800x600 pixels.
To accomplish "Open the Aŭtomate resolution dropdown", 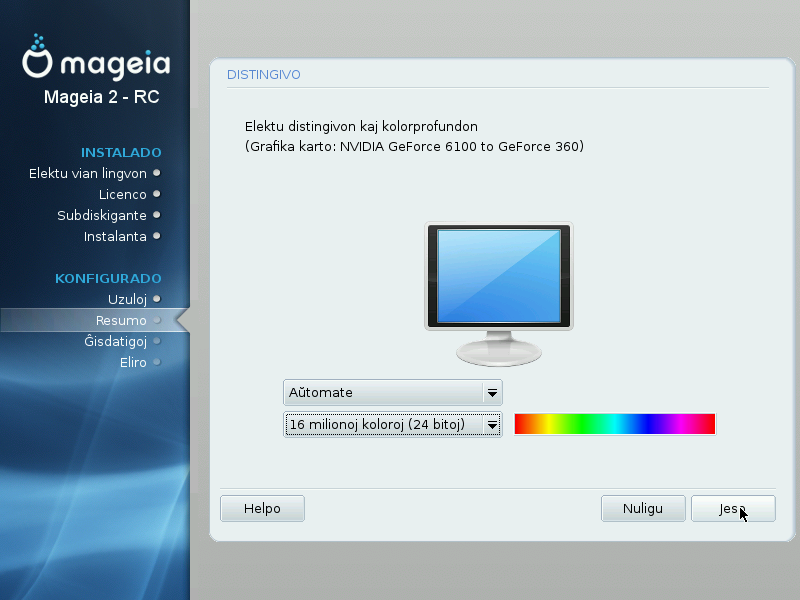I will click(x=393, y=392).
